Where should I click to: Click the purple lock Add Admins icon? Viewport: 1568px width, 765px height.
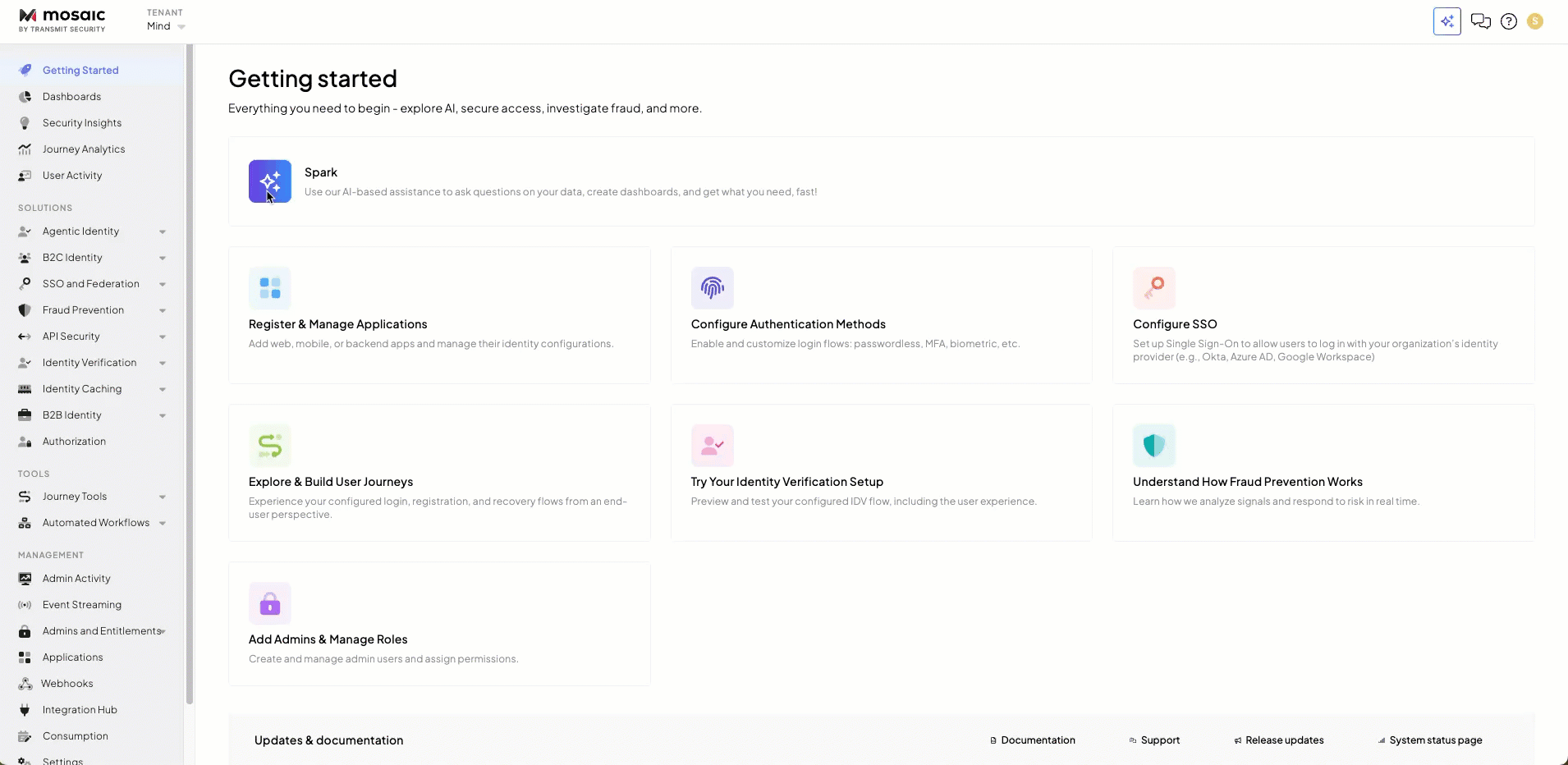click(x=270, y=603)
